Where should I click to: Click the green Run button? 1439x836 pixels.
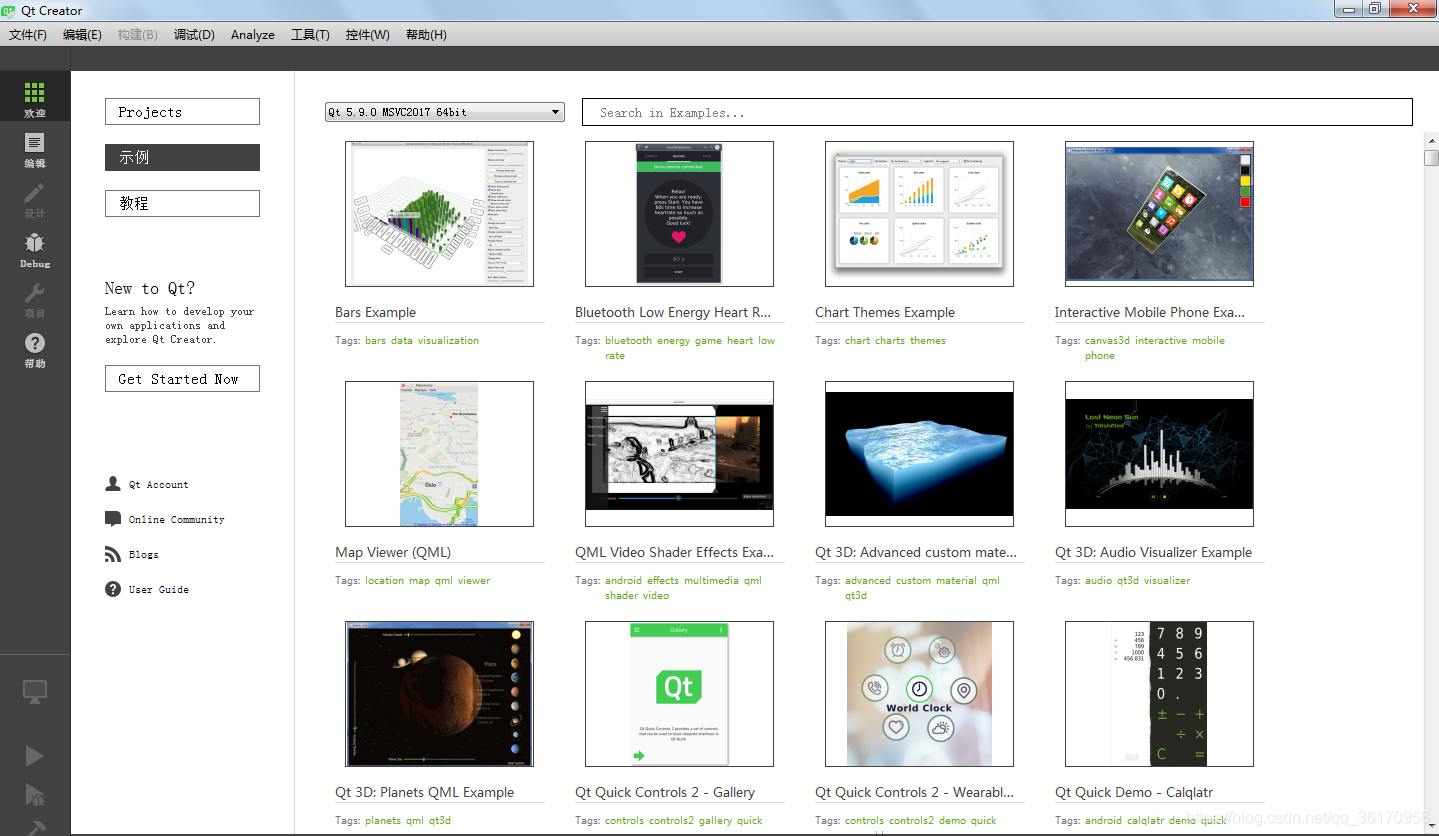point(34,755)
